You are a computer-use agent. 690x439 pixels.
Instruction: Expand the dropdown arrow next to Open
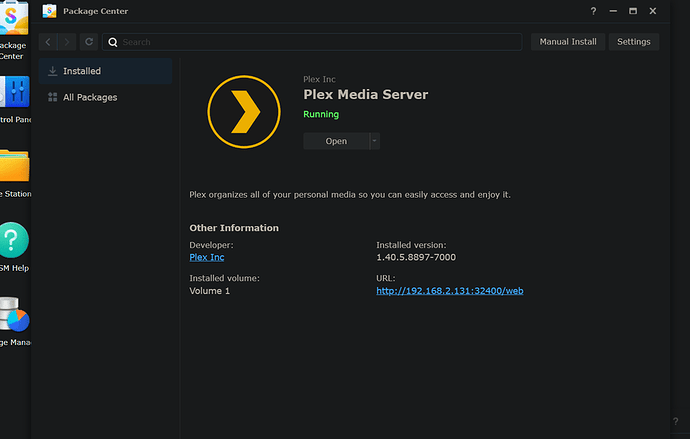(374, 141)
